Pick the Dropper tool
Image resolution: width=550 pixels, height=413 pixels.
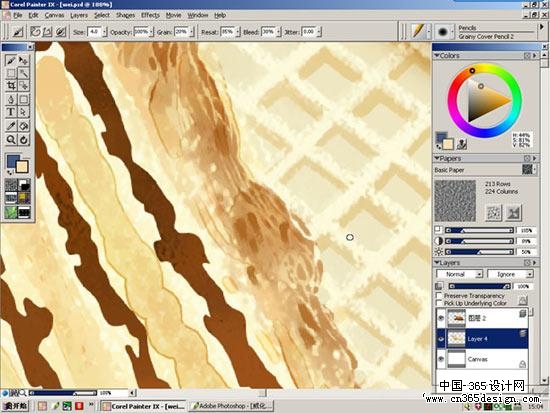[x=11, y=126]
